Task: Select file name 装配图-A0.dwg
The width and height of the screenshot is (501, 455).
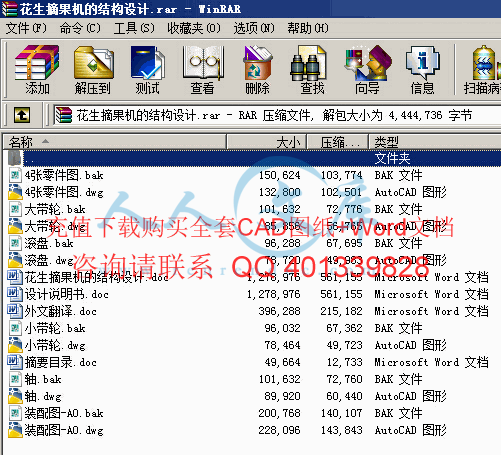Action: [64, 430]
